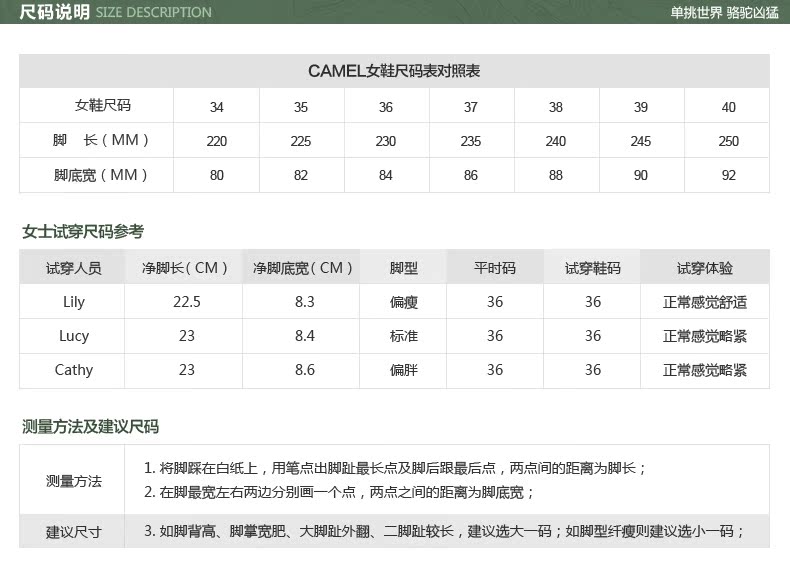Click the '脚型' column header
790x578 pixels.
click(404, 268)
